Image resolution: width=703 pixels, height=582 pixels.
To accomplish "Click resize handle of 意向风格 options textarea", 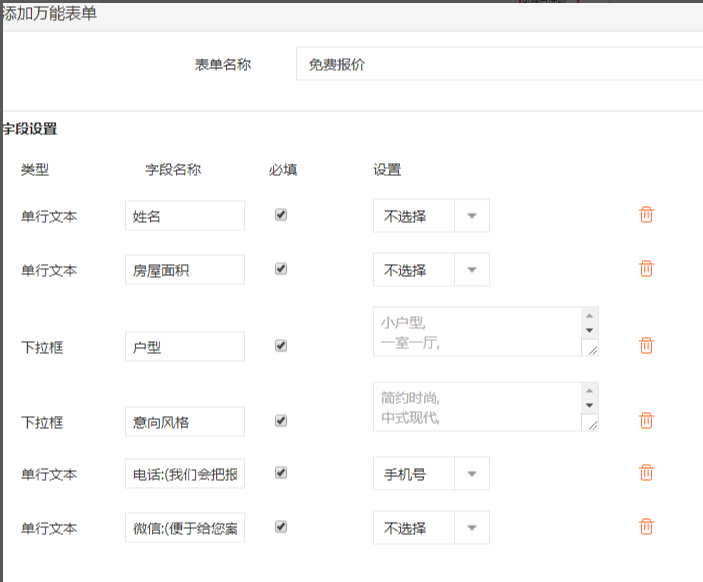I will [593, 426].
